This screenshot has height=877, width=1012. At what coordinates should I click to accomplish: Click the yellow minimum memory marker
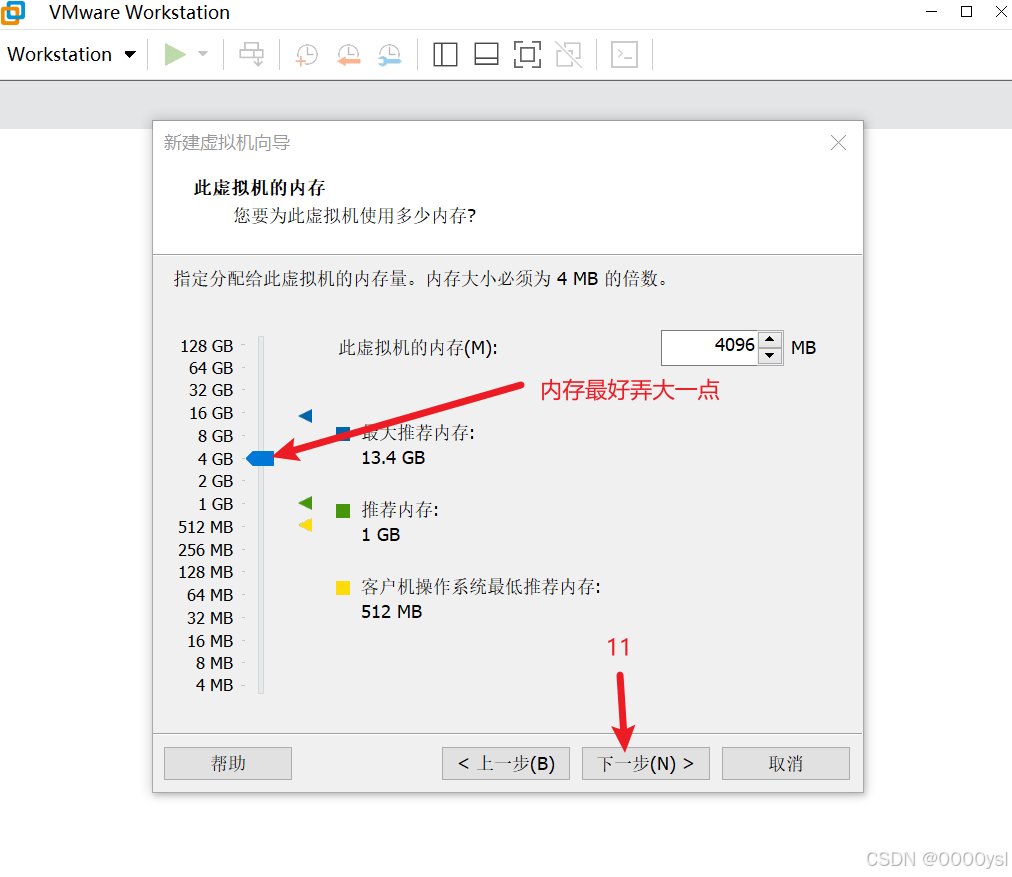click(306, 525)
